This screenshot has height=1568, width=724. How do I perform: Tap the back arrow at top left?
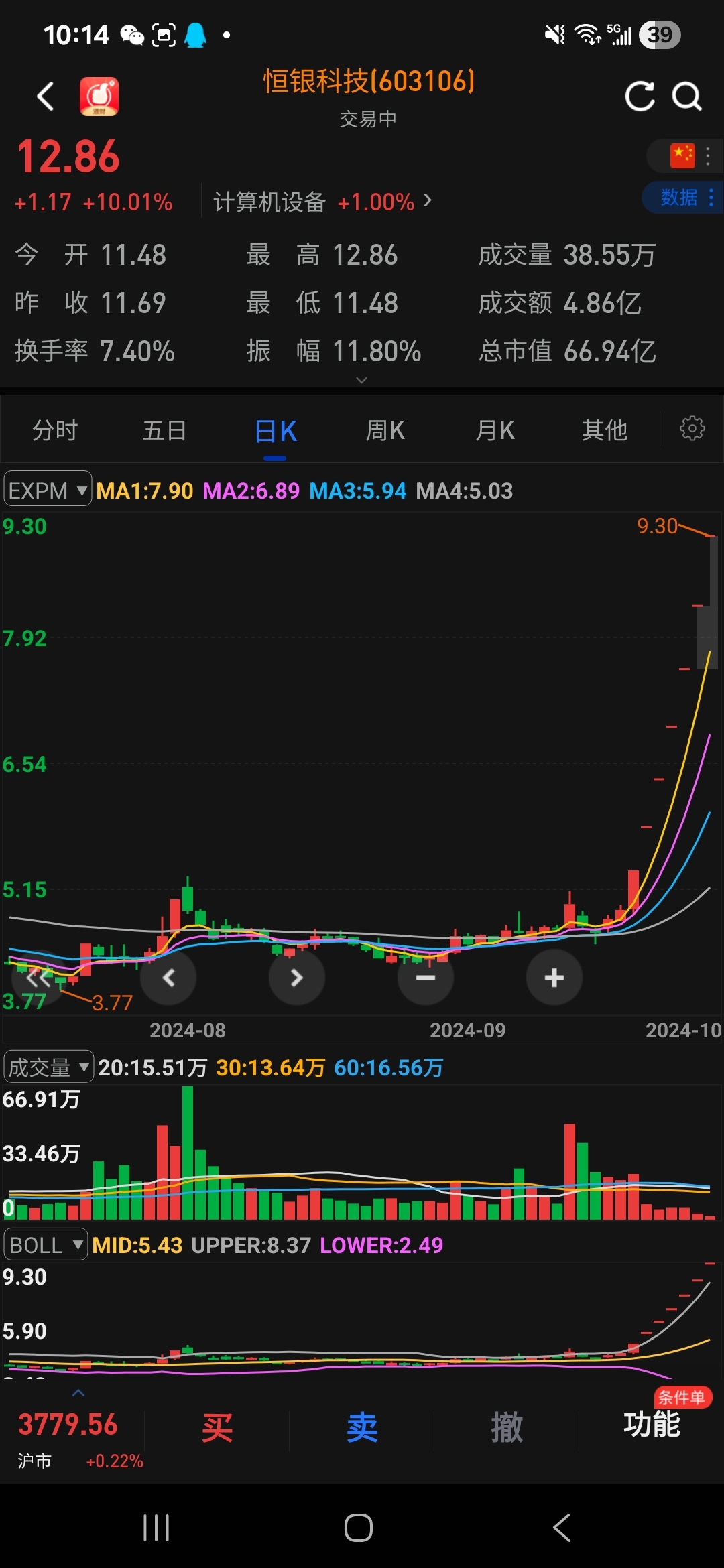coord(45,96)
